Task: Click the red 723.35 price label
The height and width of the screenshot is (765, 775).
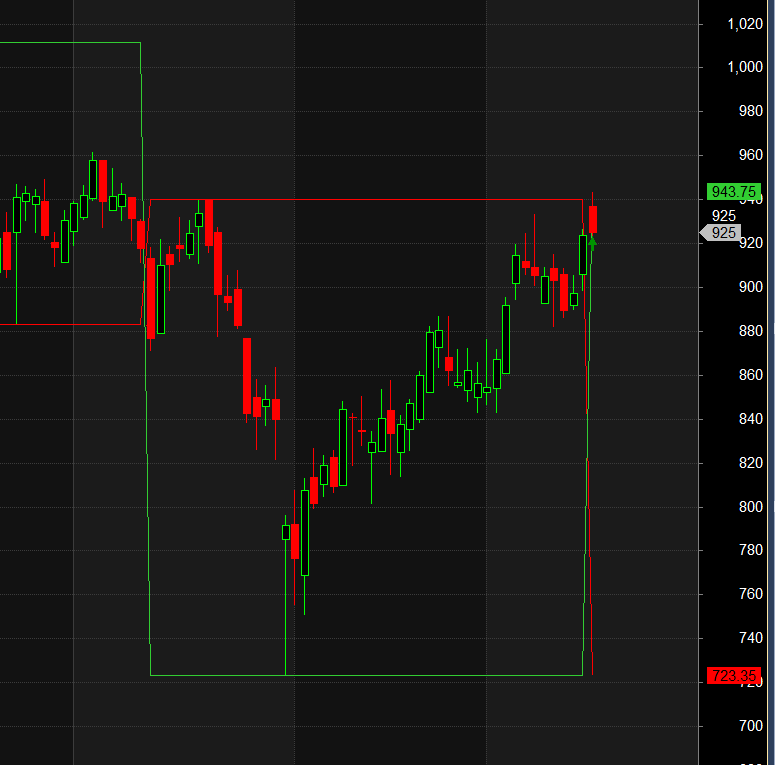Action: click(733, 676)
